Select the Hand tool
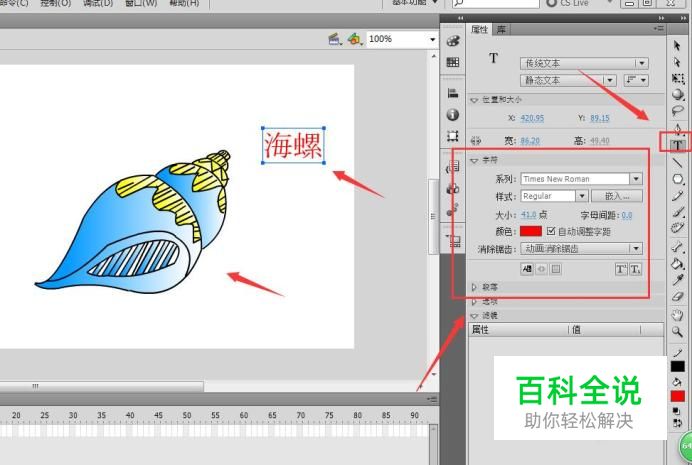This screenshot has width=692, height=465. coord(677,315)
